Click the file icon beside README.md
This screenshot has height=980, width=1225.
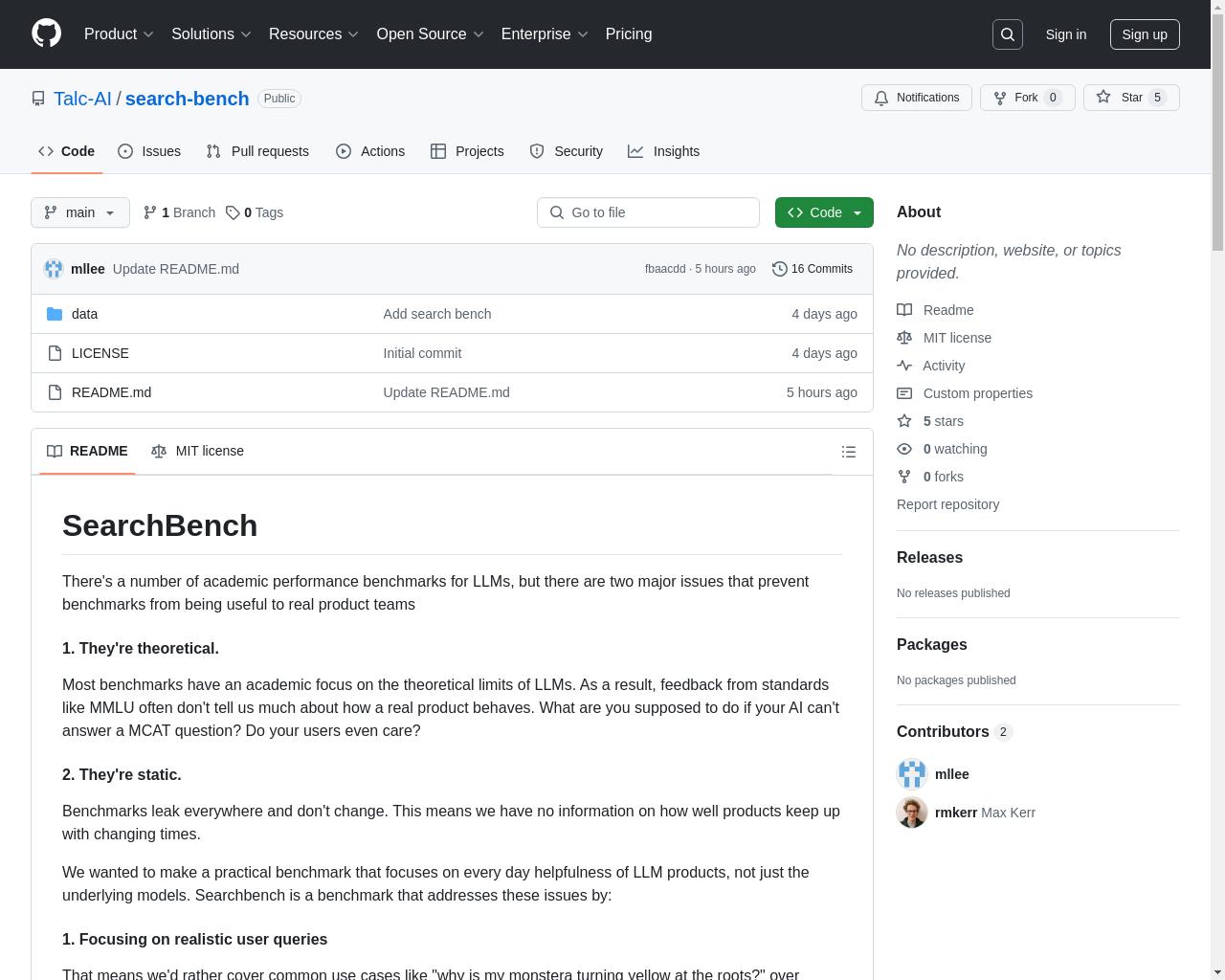pyautogui.click(x=55, y=392)
